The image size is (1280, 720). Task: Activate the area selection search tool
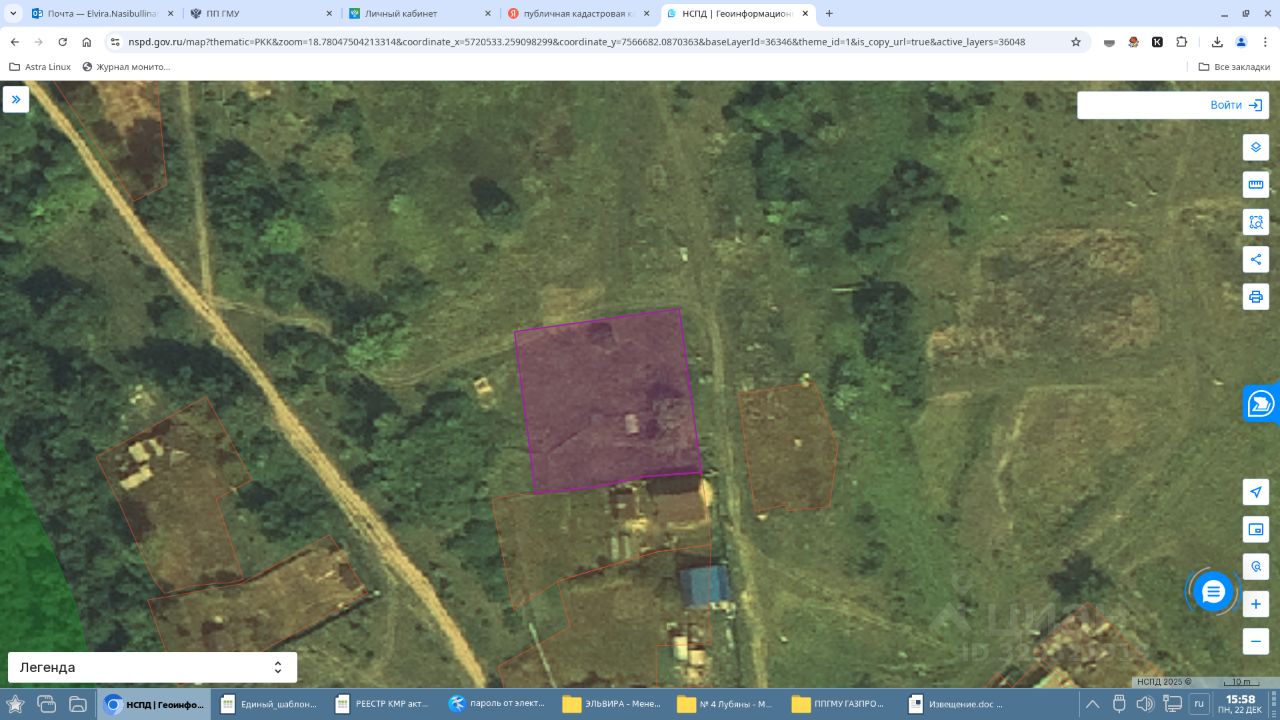(1256, 222)
